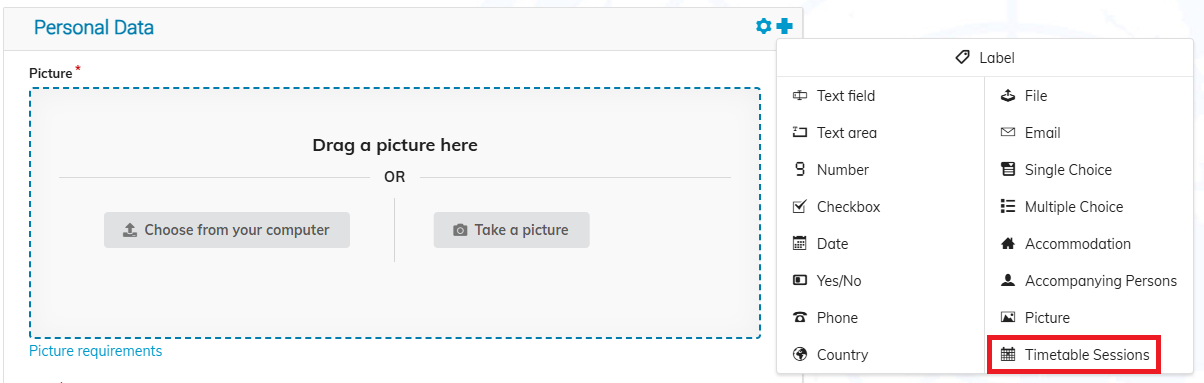1204x383 pixels.
Task: Add an Accommodation field
Action: click(x=1089, y=244)
